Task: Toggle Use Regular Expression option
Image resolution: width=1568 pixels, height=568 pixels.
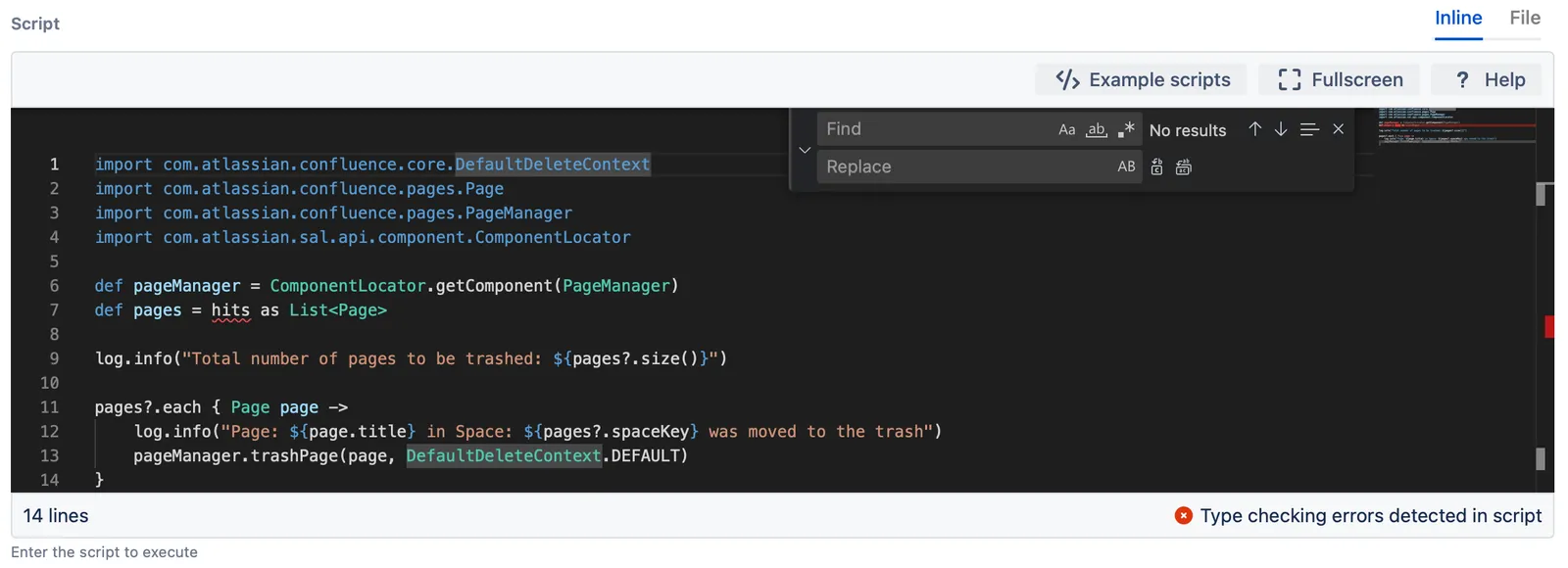Action: pos(1126,129)
